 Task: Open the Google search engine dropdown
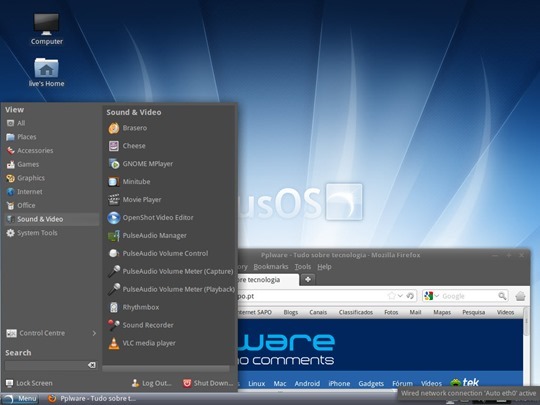coord(432,296)
